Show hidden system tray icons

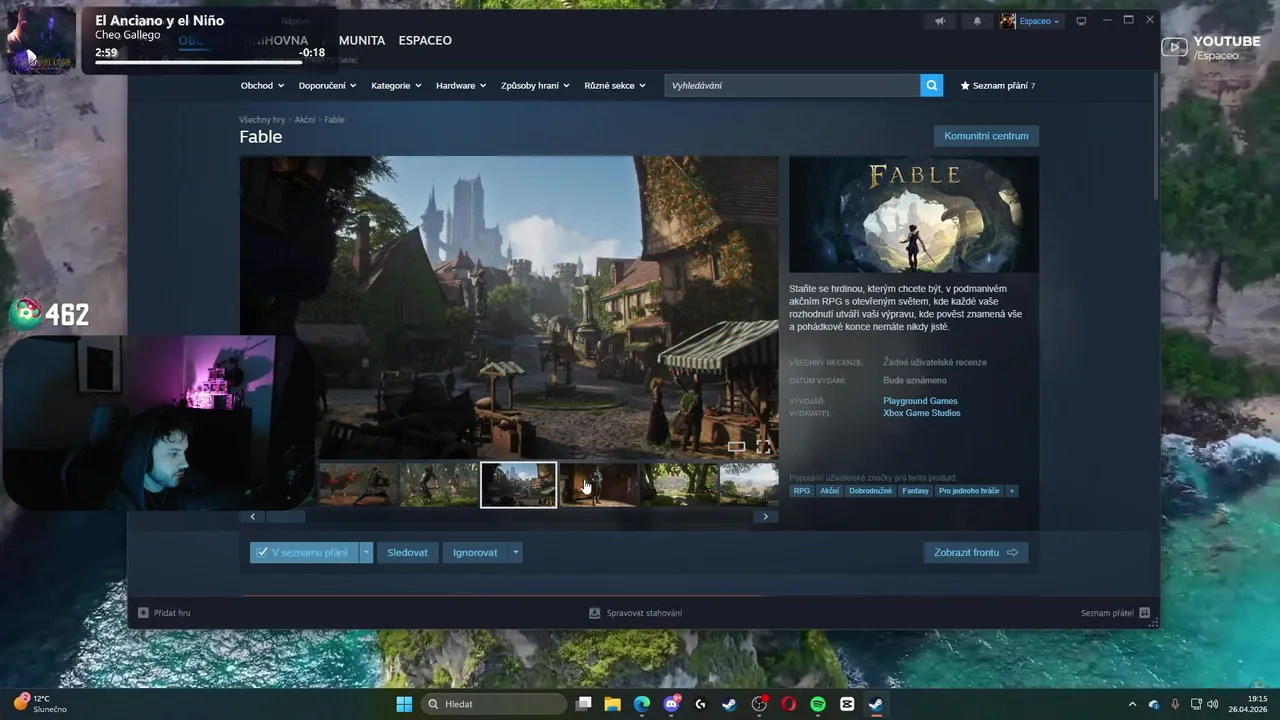tap(1132, 704)
